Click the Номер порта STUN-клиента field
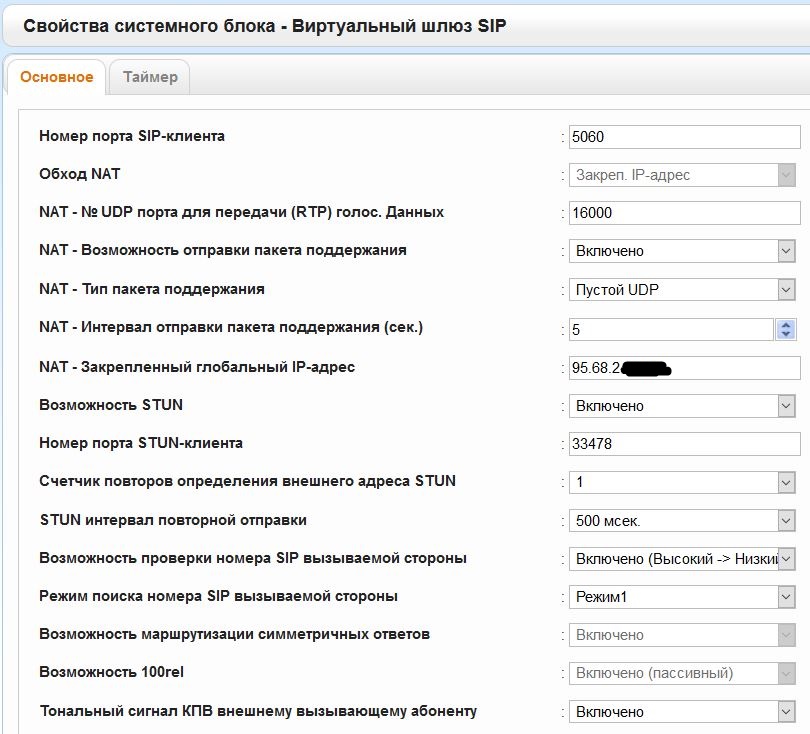This screenshot has height=734, width=810. coord(684,444)
